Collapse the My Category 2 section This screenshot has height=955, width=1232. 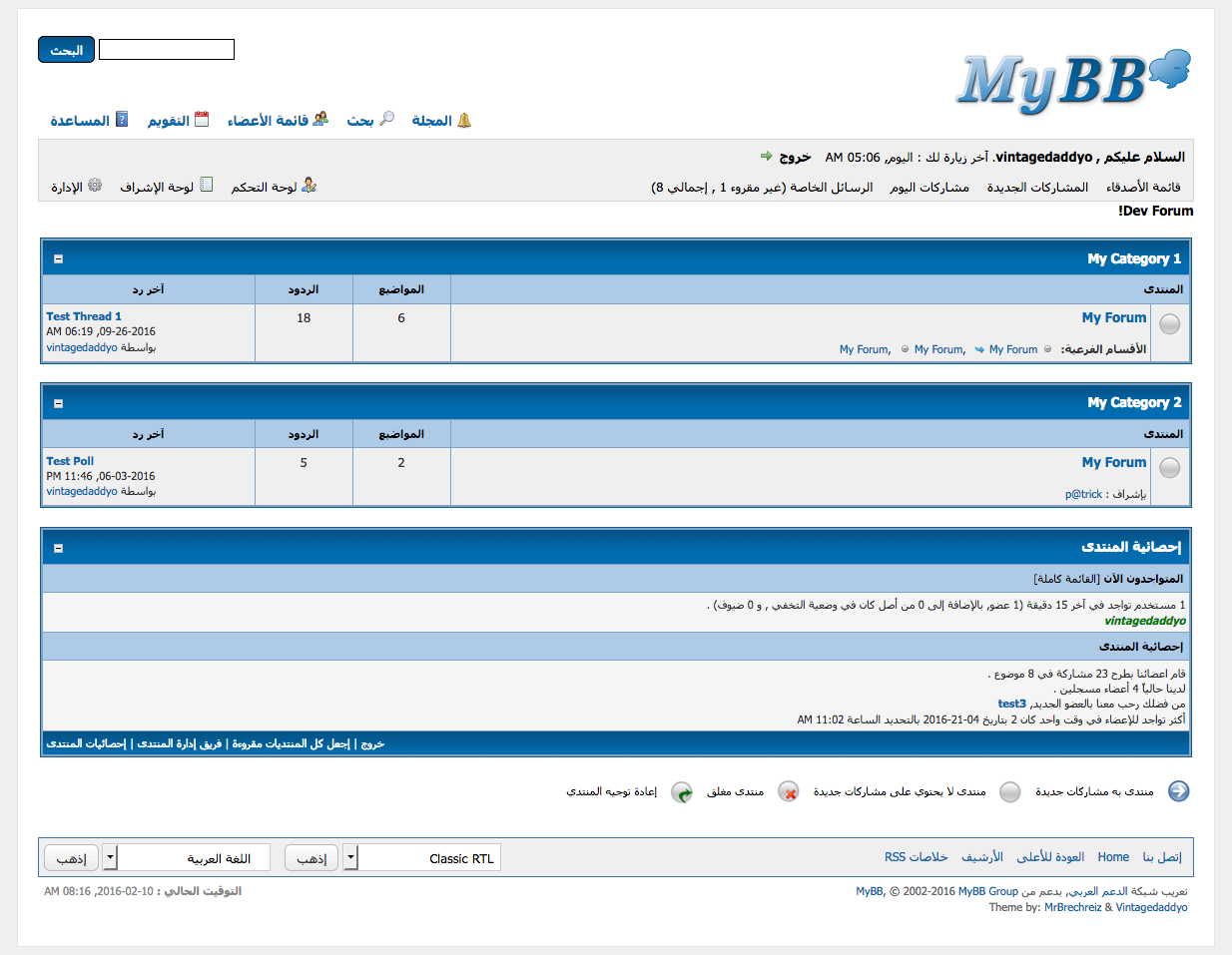pos(58,403)
